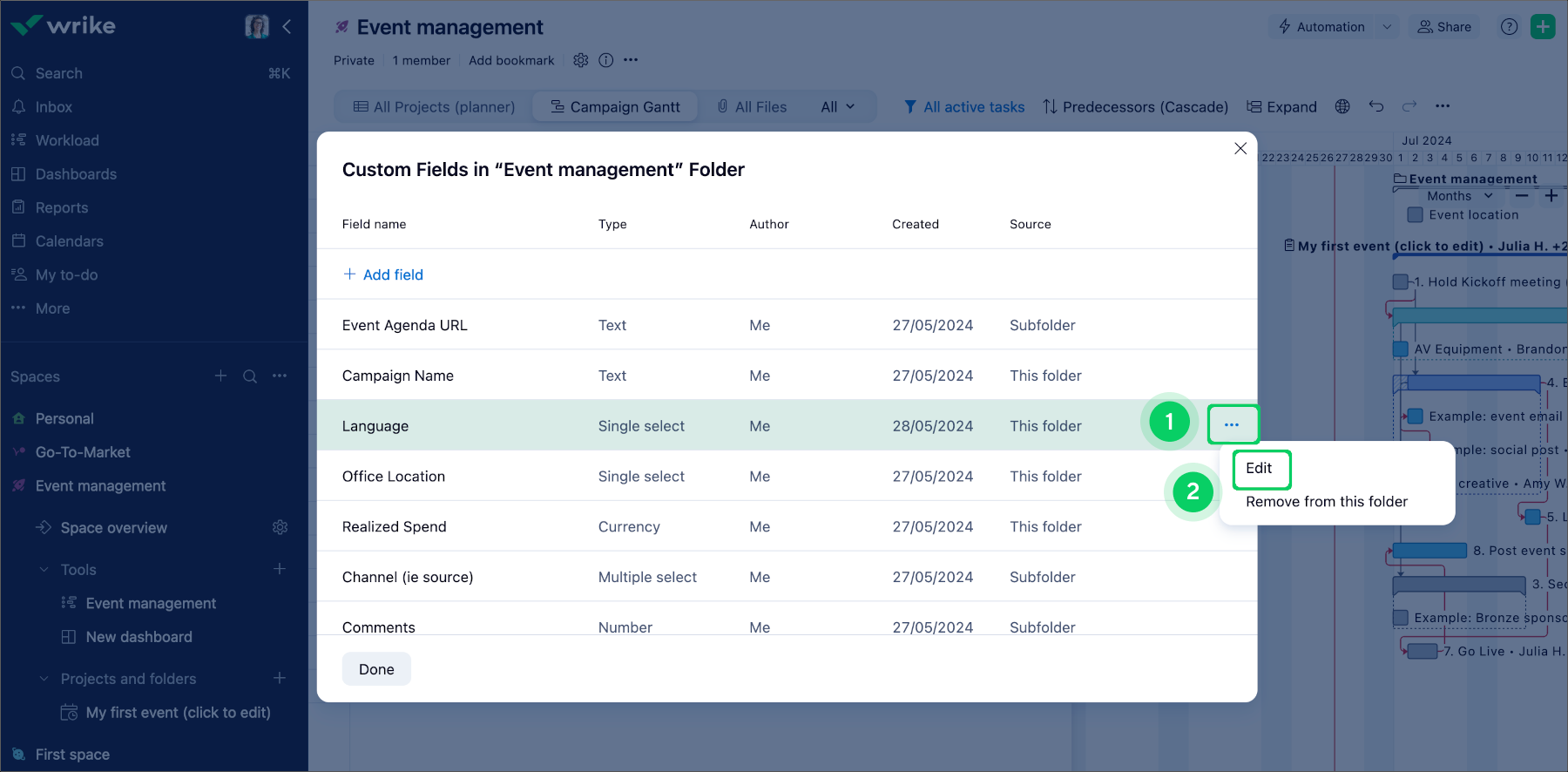Open Gantt toolbar more options ellipsis
Screen dimensions: 1568x772
click(1443, 106)
